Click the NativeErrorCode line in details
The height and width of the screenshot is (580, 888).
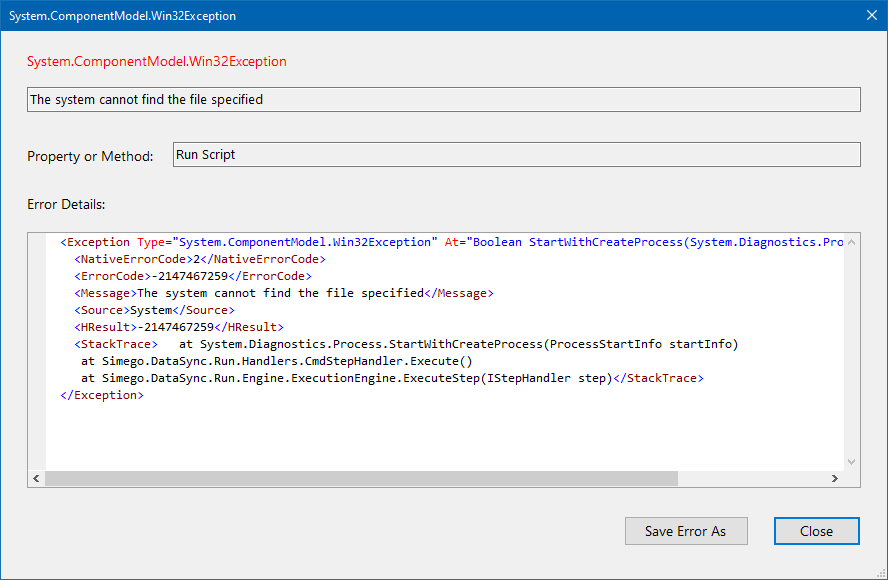(x=200, y=259)
